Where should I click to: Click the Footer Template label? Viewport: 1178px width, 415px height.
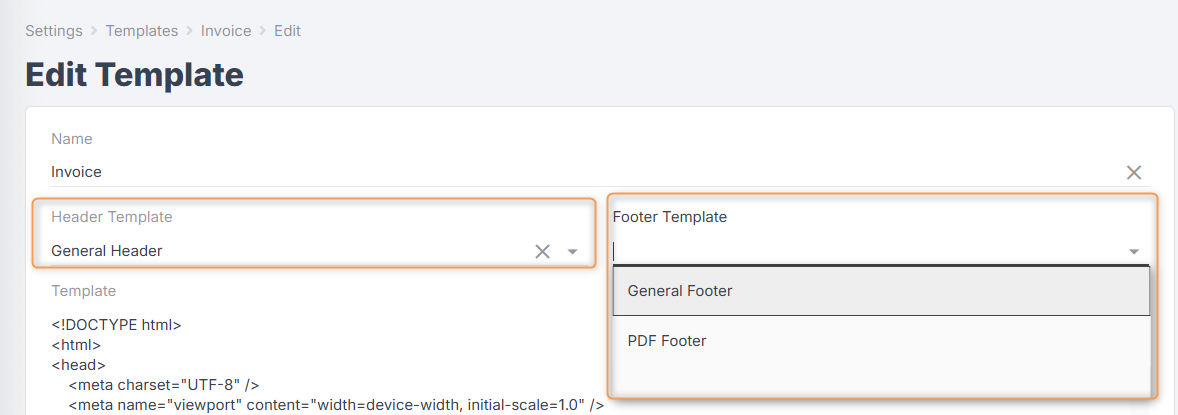coord(670,217)
